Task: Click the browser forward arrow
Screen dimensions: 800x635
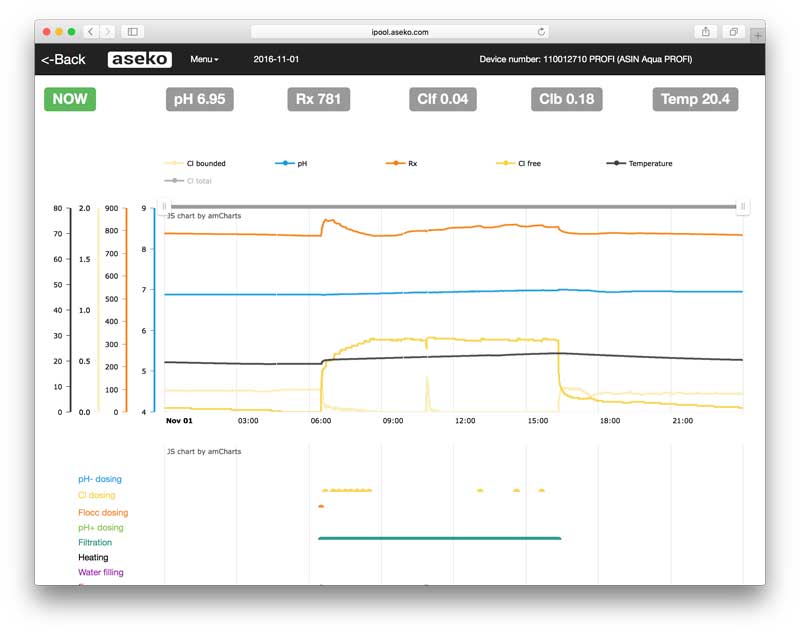Action: tap(106, 31)
